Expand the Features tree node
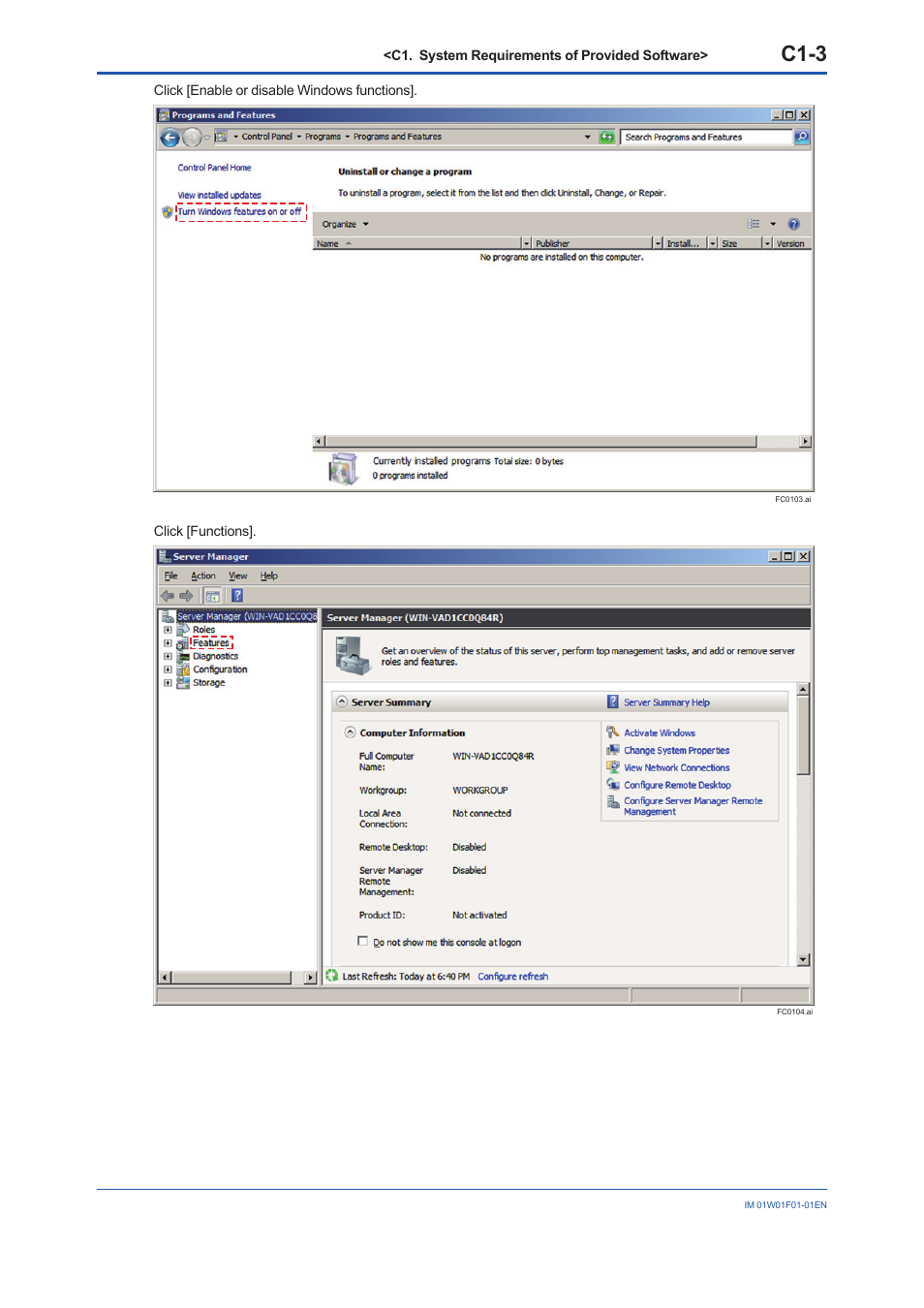The width and height of the screenshot is (924, 1308). pos(168,643)
